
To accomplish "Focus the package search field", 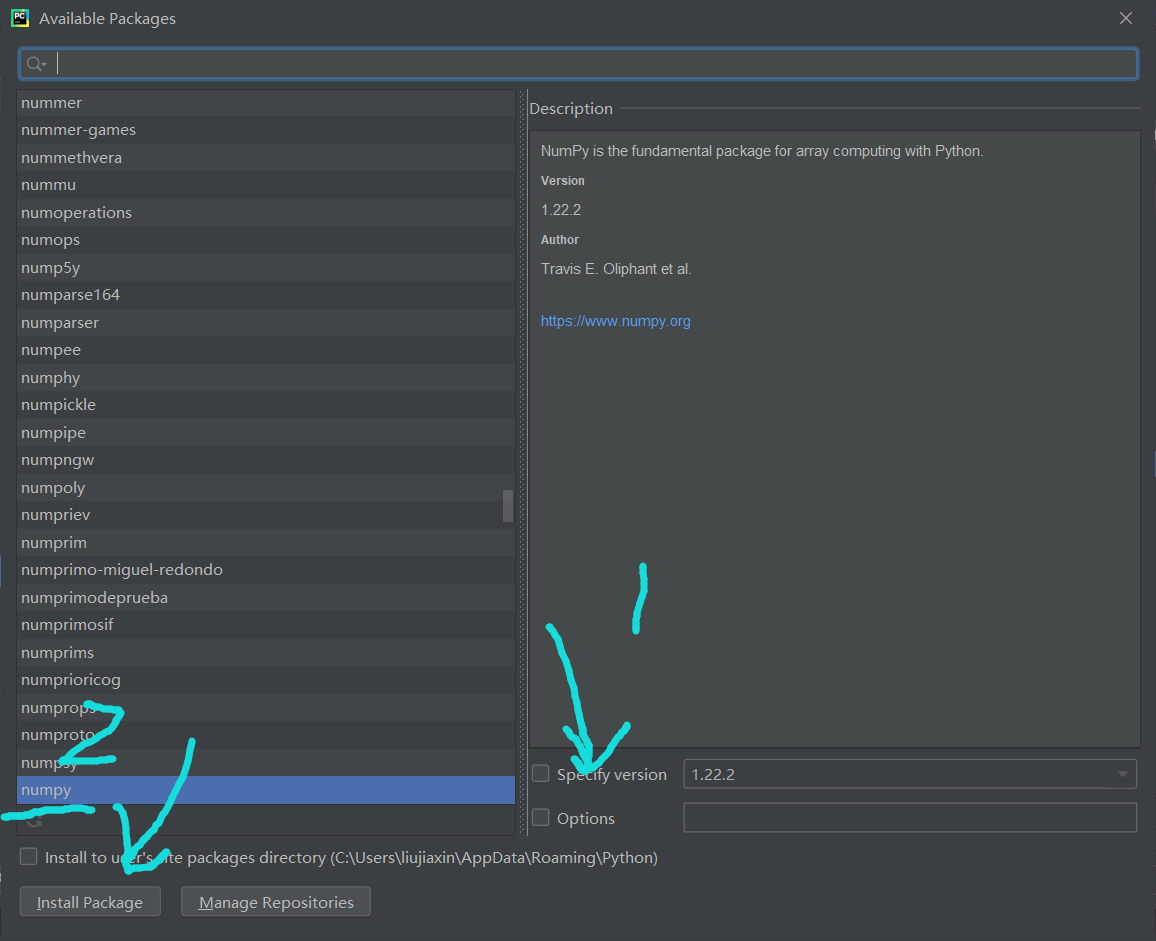I will pyautogui.click(x=578, y=64).
